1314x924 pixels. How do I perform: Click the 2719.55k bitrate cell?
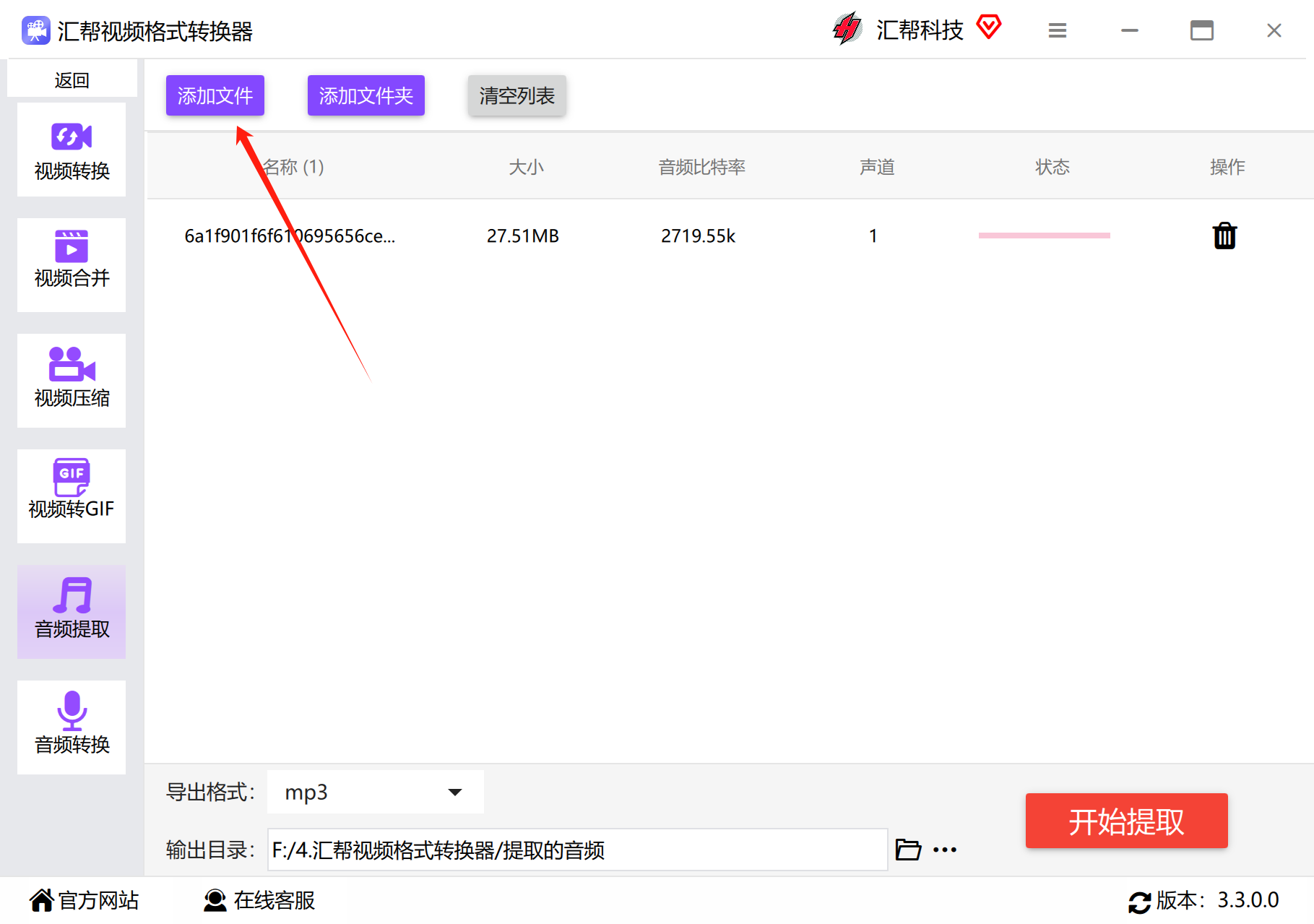click(x=698, y=236)
